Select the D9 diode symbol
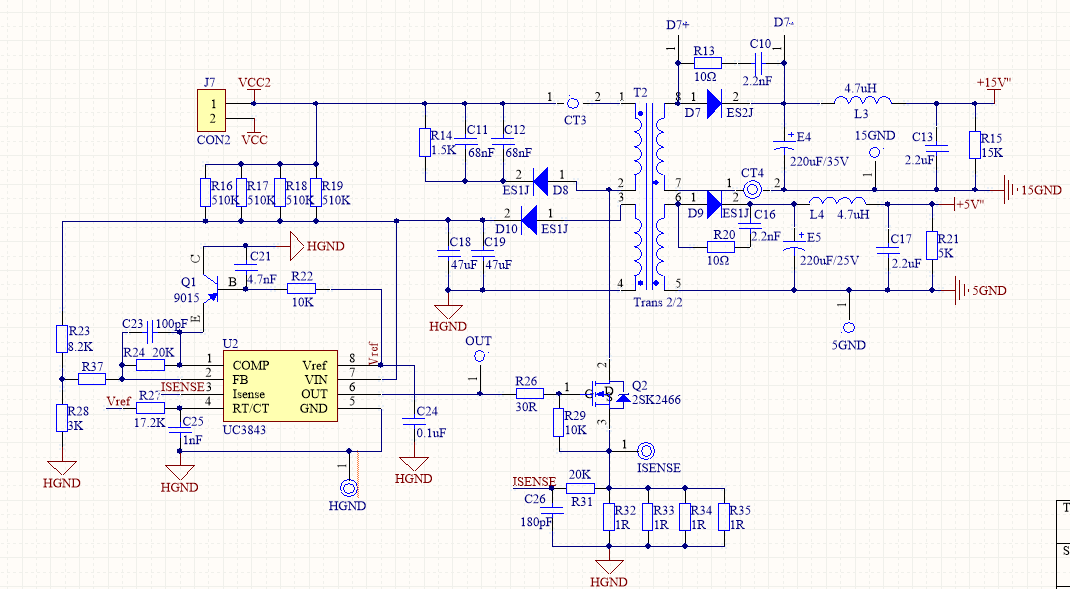 point(712,204)
